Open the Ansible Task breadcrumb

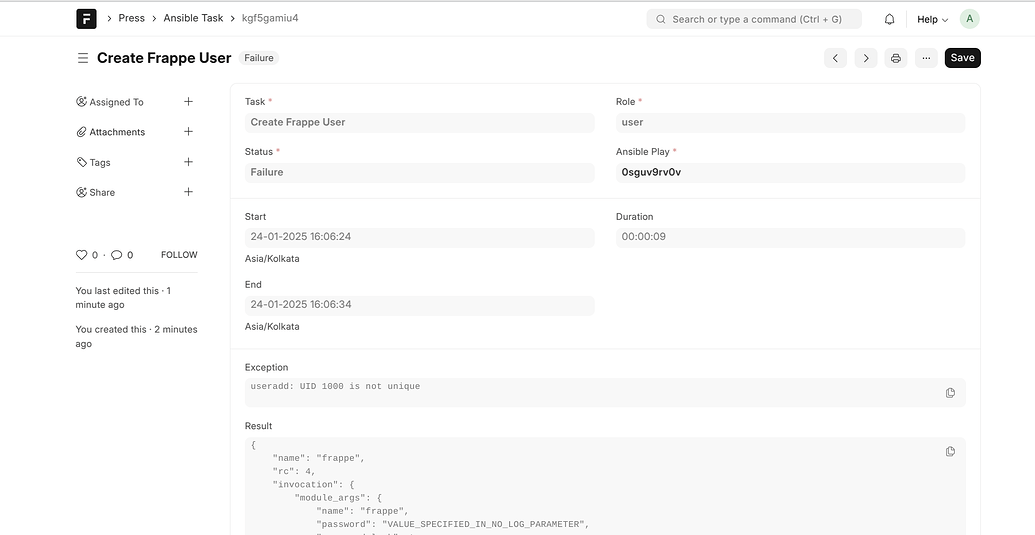pyautogui.click(x=193, y=18)
